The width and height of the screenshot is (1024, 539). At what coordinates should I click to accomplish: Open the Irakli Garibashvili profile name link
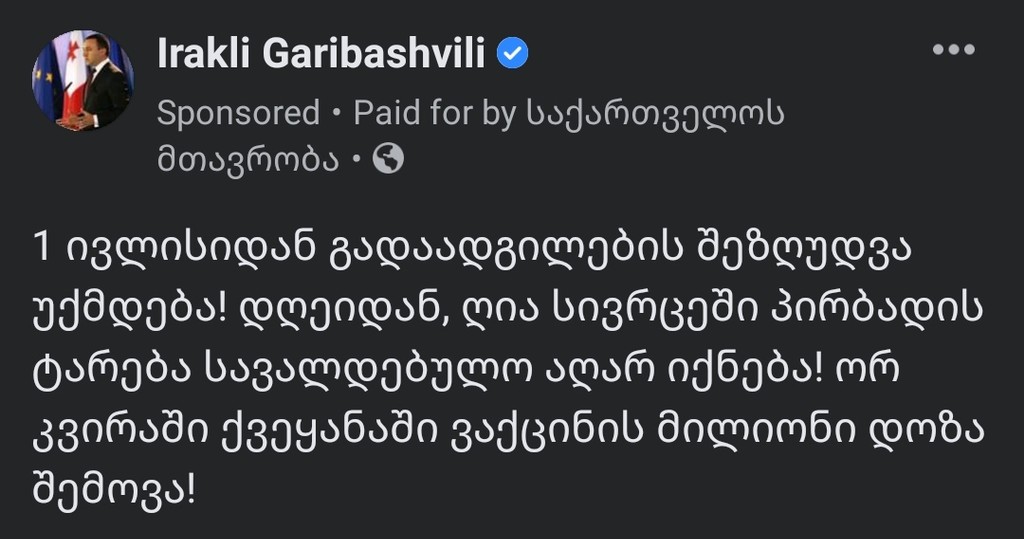tap(321, 56)
